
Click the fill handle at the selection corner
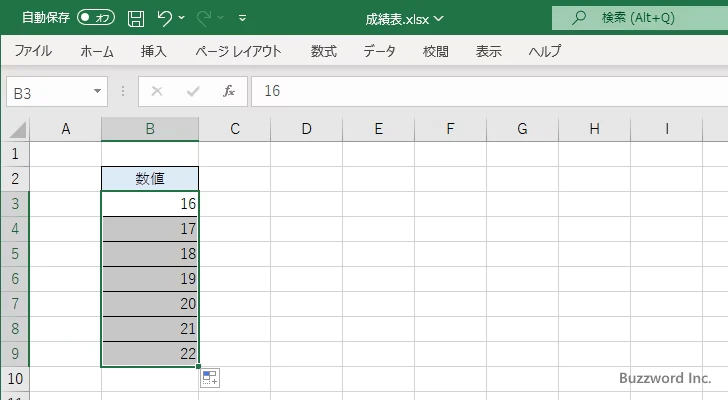(199, 367)
